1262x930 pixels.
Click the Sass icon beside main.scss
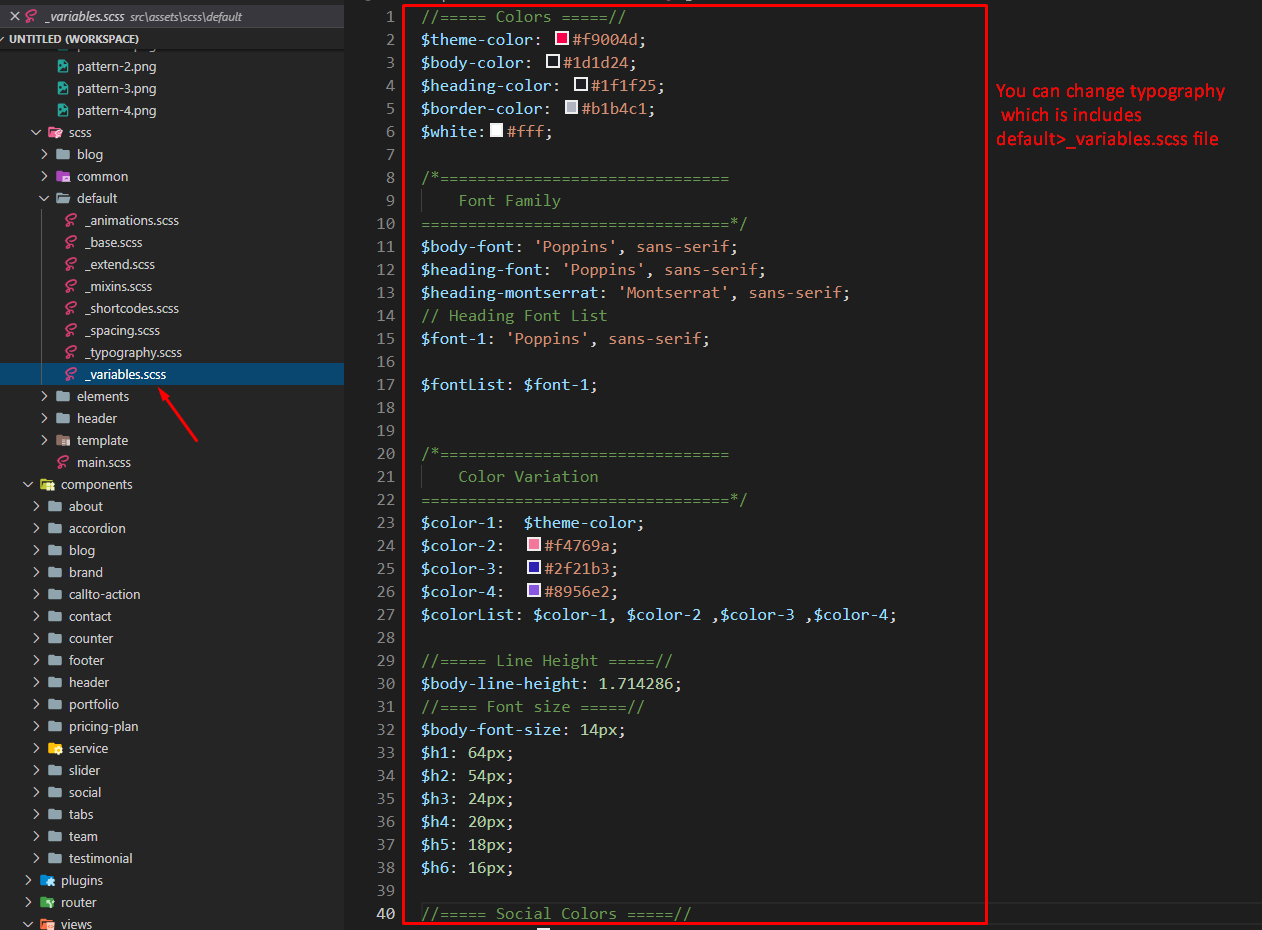click(x=63, y=462)
